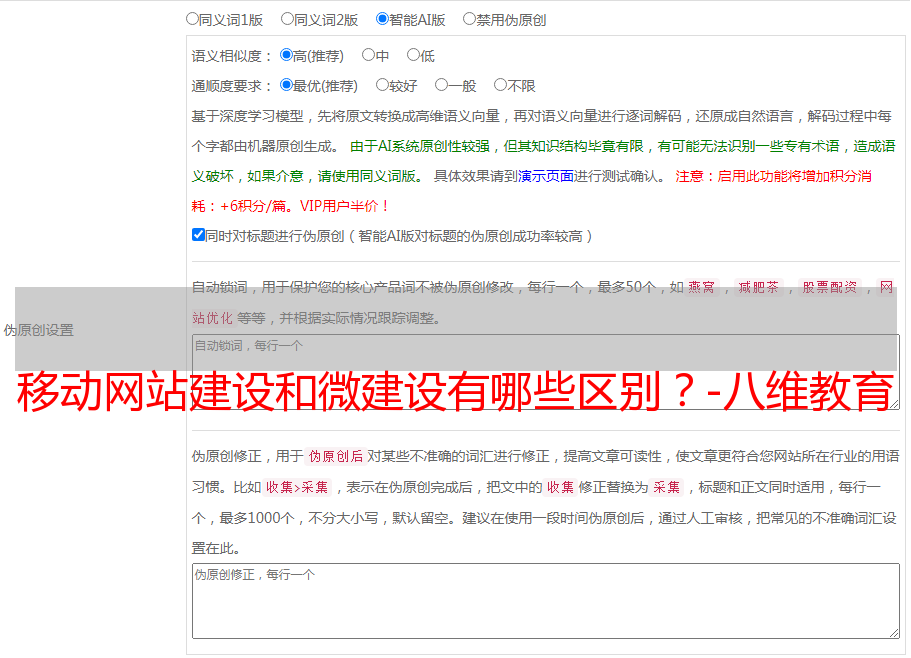Image resolution: width=911 pixels, height=658 pixels.
Task: Click the 股票配资 example keyword tag
Action: pyautogui.click(x=830, y=287)
